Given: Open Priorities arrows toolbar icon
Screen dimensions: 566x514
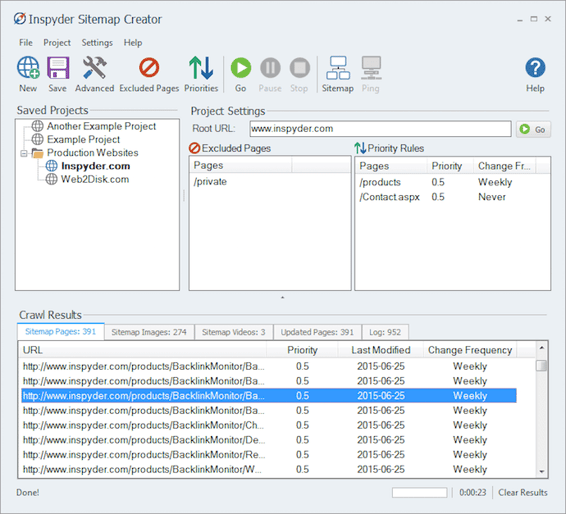Looking at the screenshot, I should pyautogui.click(x=201, y=67).
